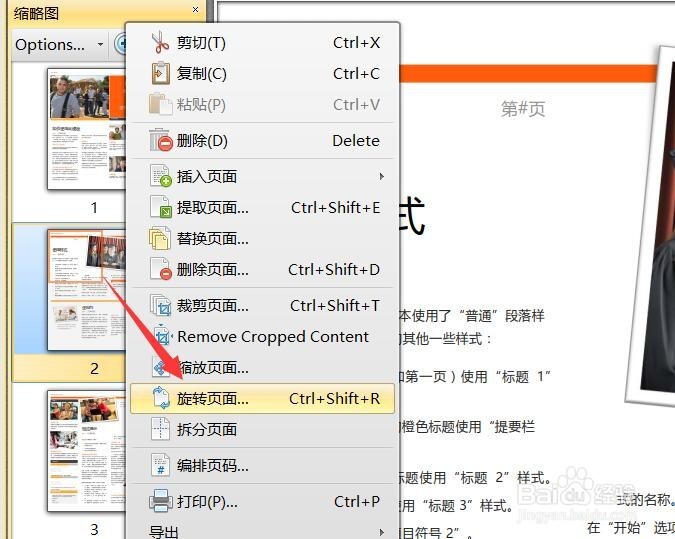Click the crop icon beside 裁剪页面

161,305
